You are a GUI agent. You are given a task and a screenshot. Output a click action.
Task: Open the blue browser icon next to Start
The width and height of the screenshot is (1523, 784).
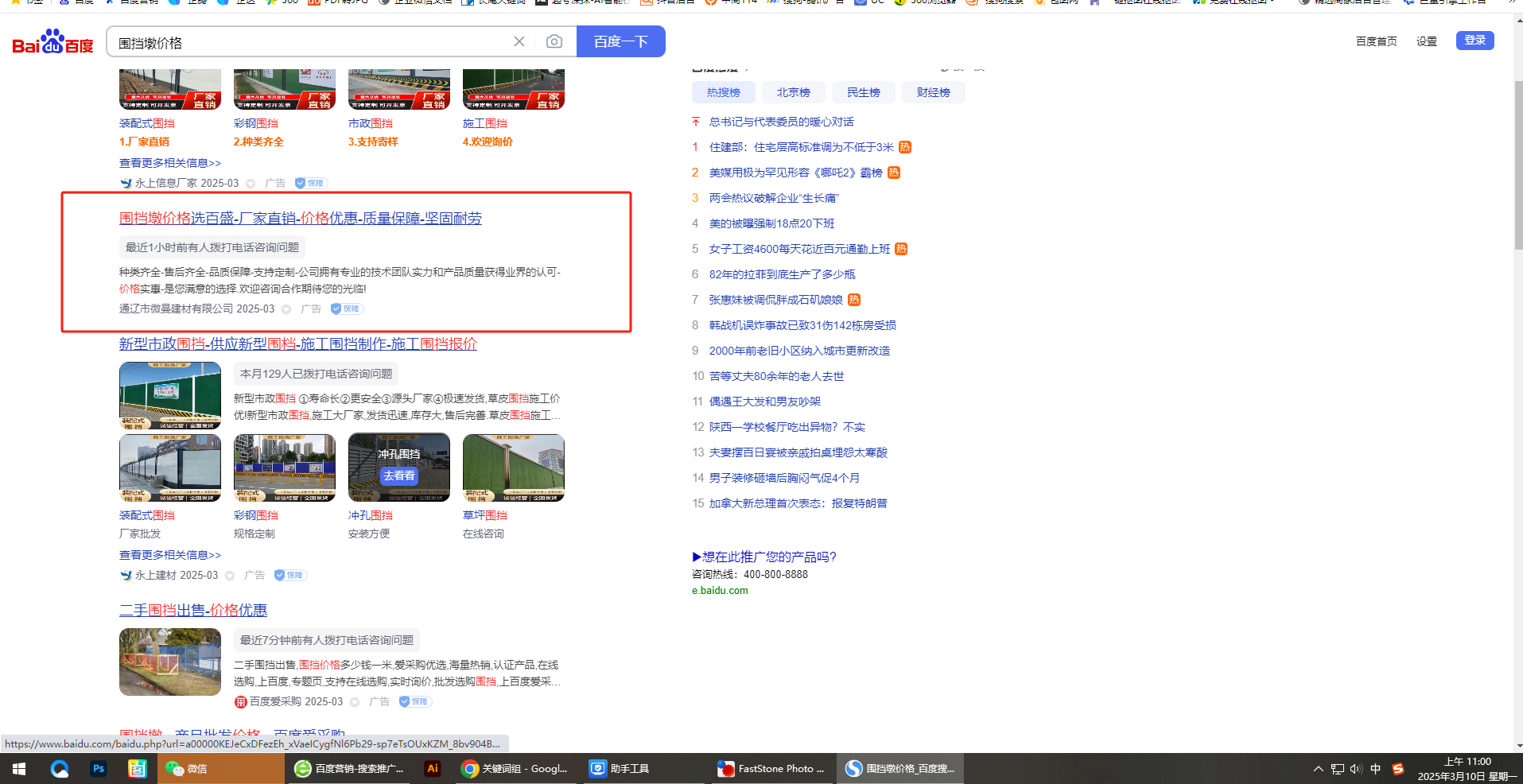coord(59,769)
